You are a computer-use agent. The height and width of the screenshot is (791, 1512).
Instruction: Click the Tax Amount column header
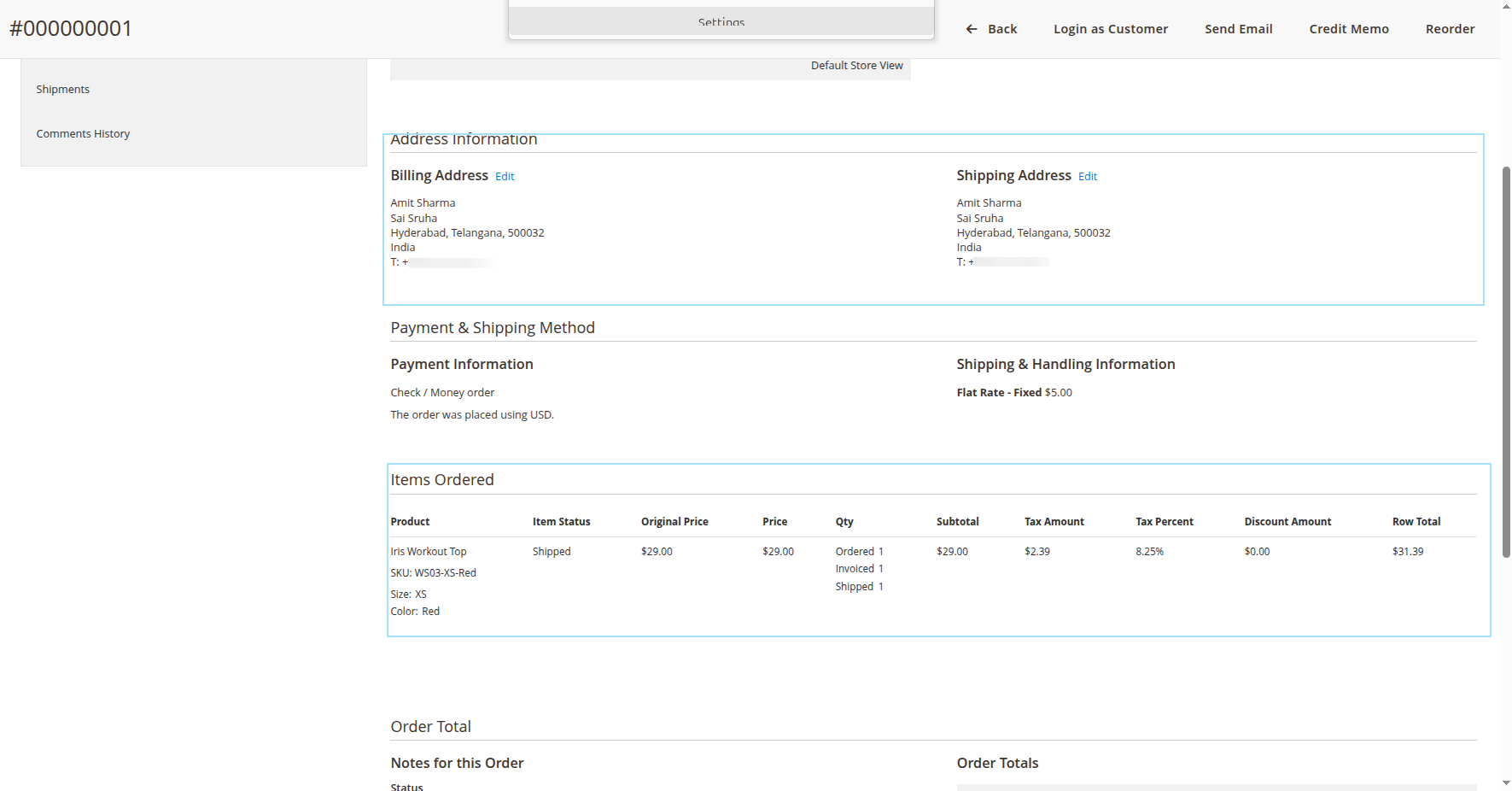(x=1054, y=522)
